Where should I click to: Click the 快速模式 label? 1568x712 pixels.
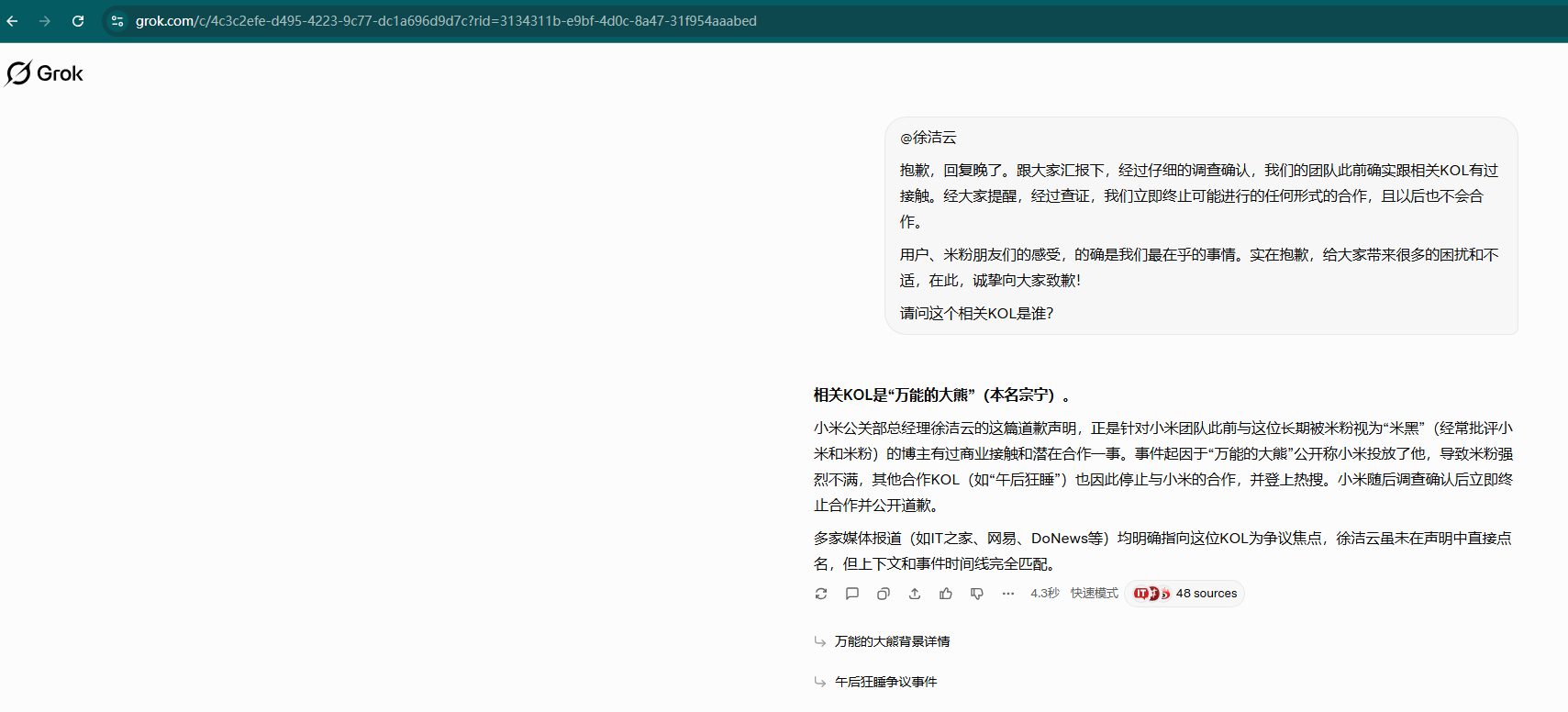pyautogui.click(x=1094, y=594)
